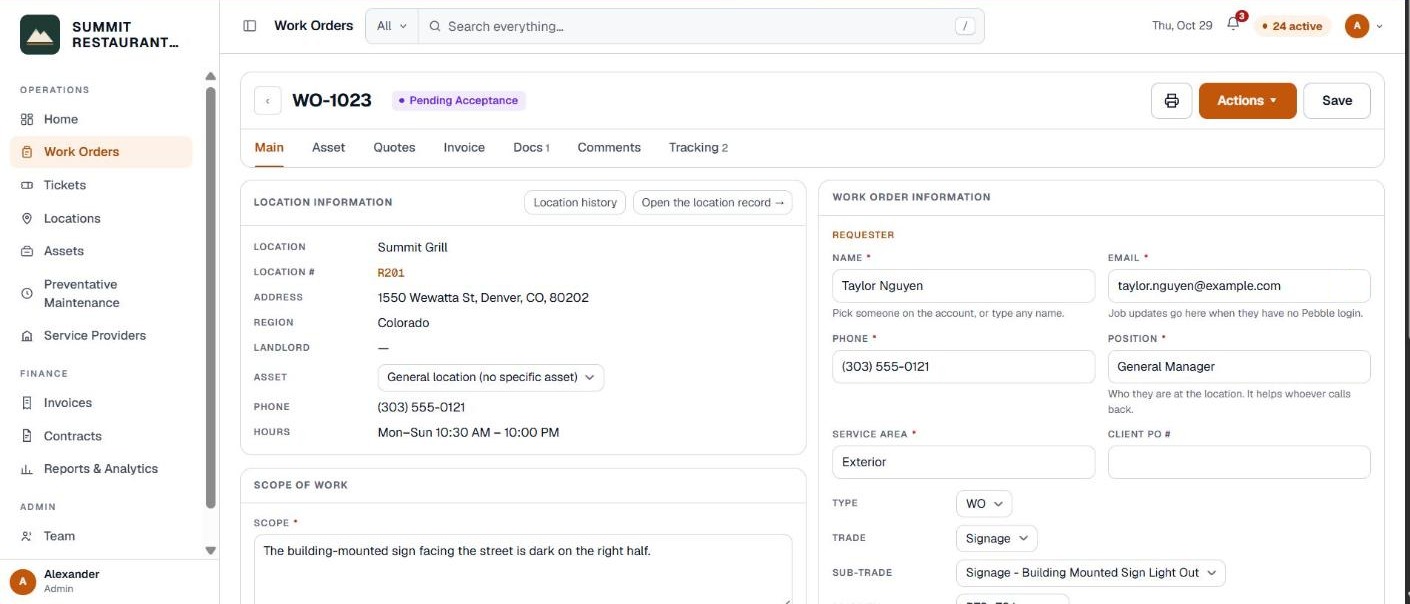Open the location record link

coord(713,203)
